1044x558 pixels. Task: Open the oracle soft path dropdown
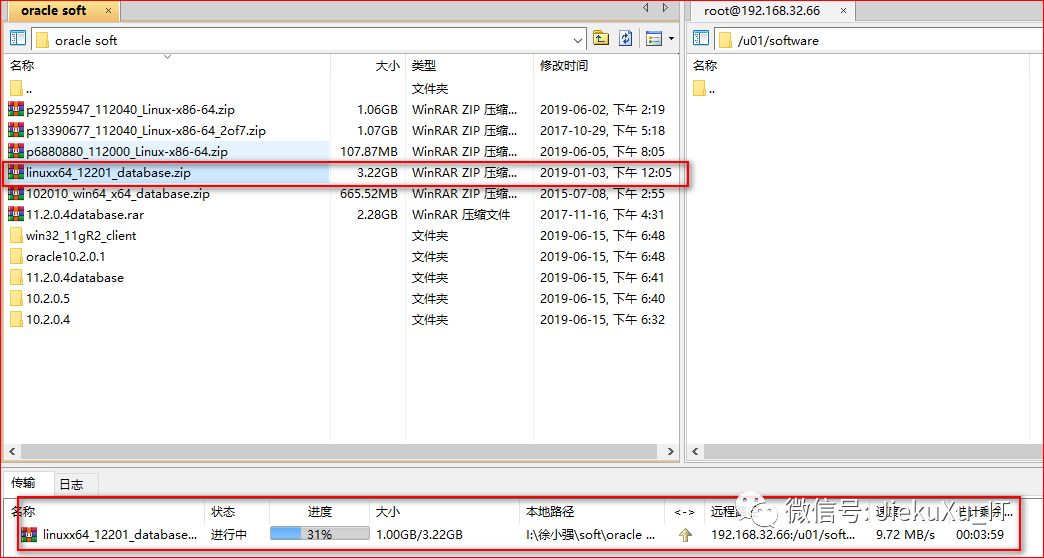tap(577, 40)
